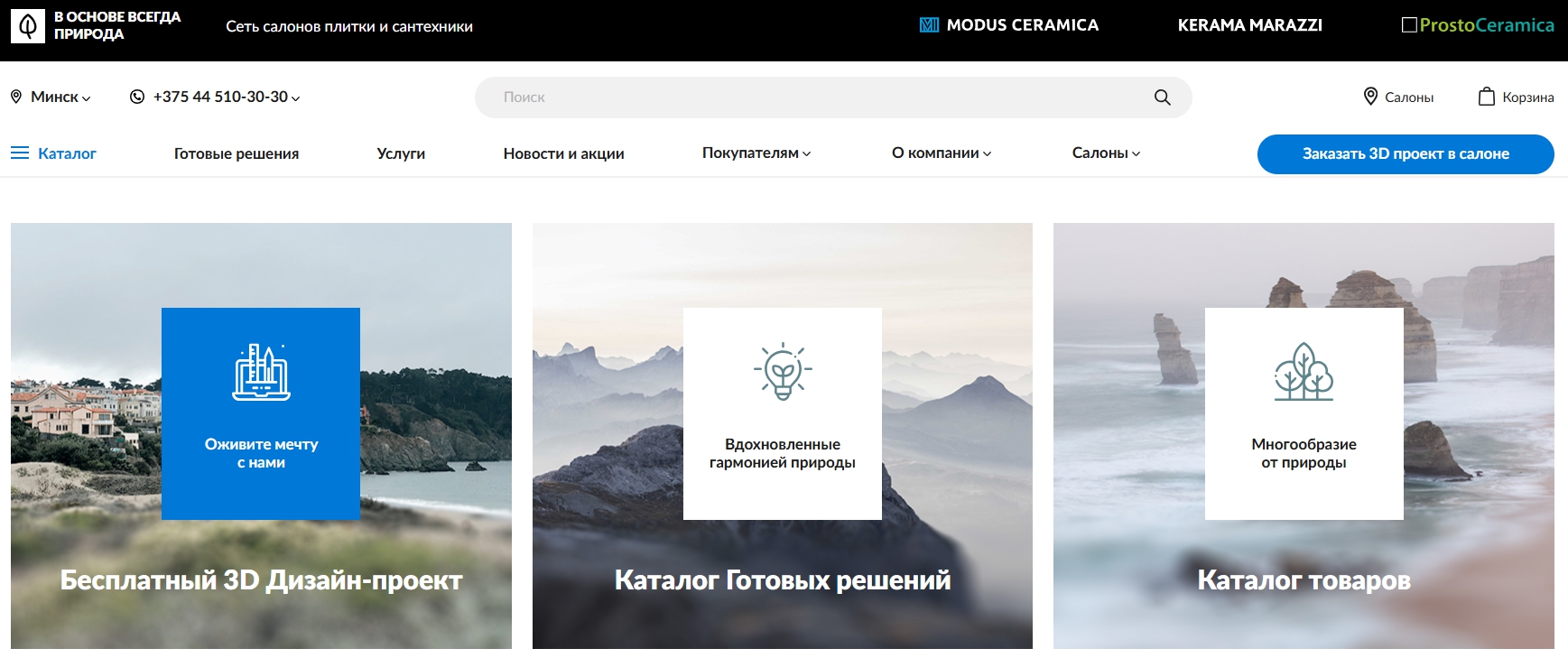
Task: Click the magnifier search icon
Action: tap(1162, 97)
